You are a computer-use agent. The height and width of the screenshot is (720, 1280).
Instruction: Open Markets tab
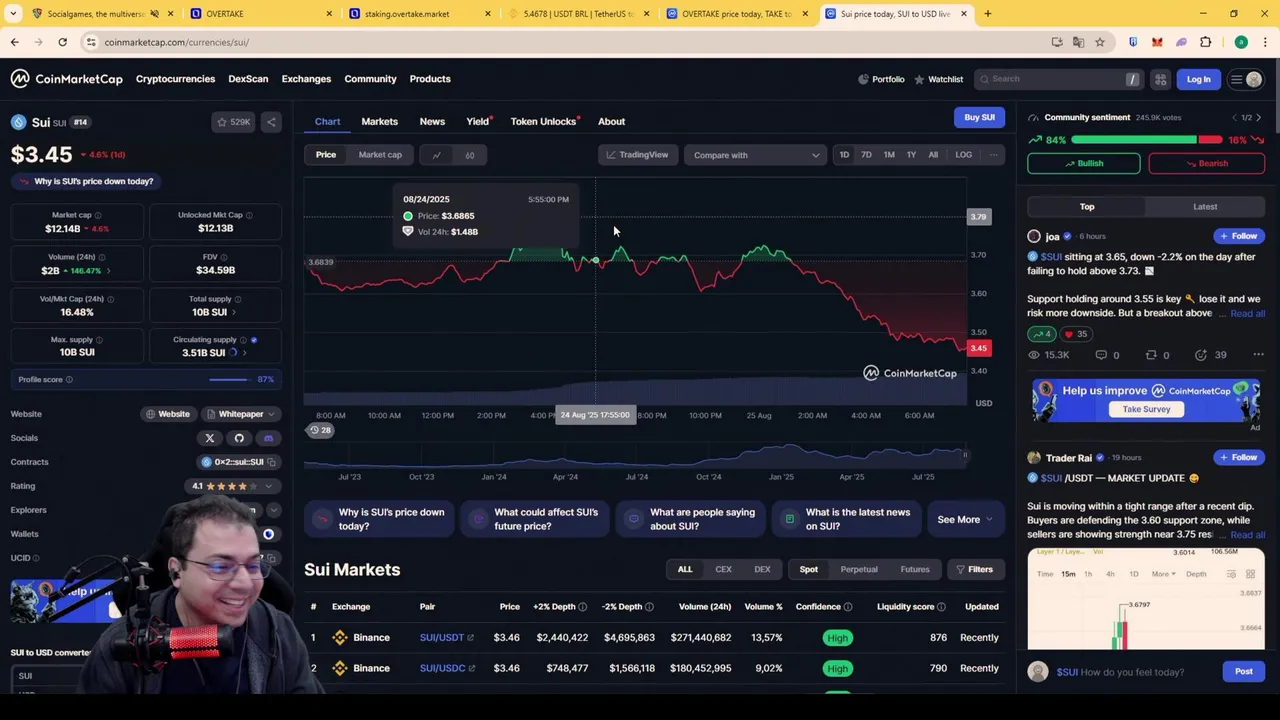click(x=379, y=122)
